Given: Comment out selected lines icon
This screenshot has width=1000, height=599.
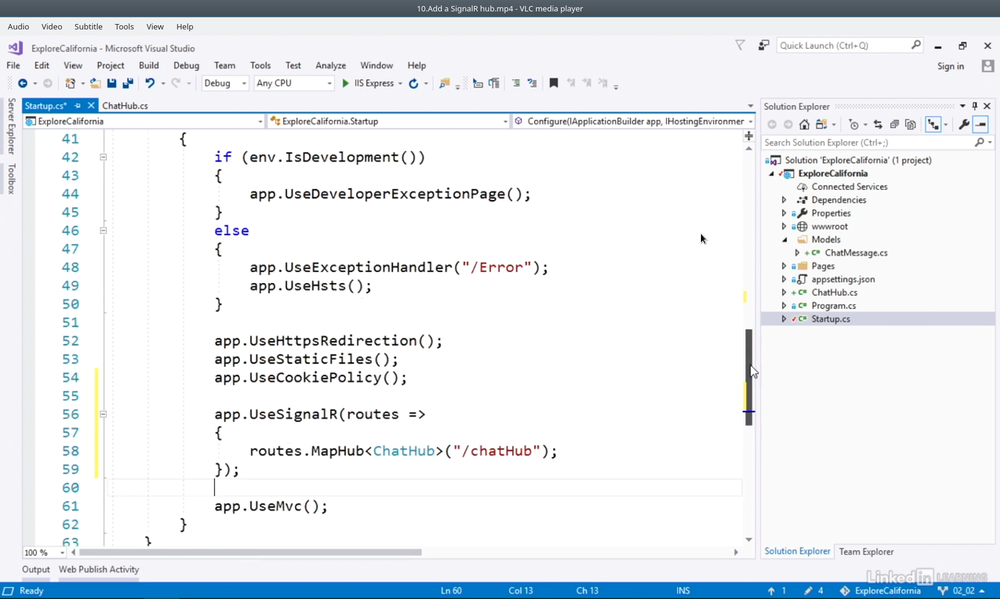Looking at the screenshot, I should point(516,84).
